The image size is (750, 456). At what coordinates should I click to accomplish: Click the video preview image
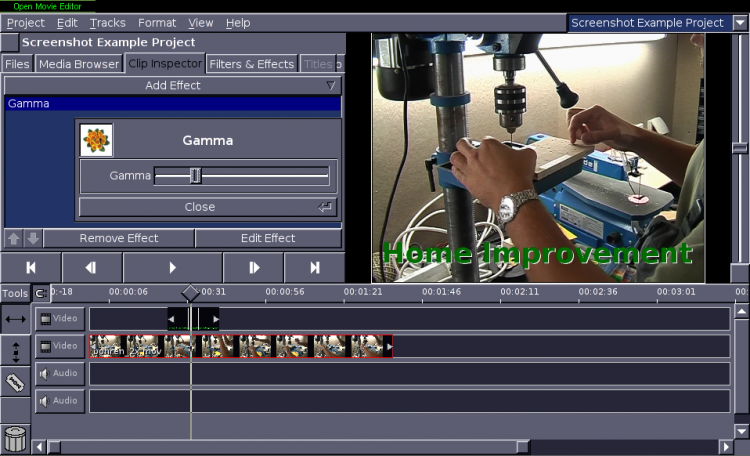click(x=538, y=158)
